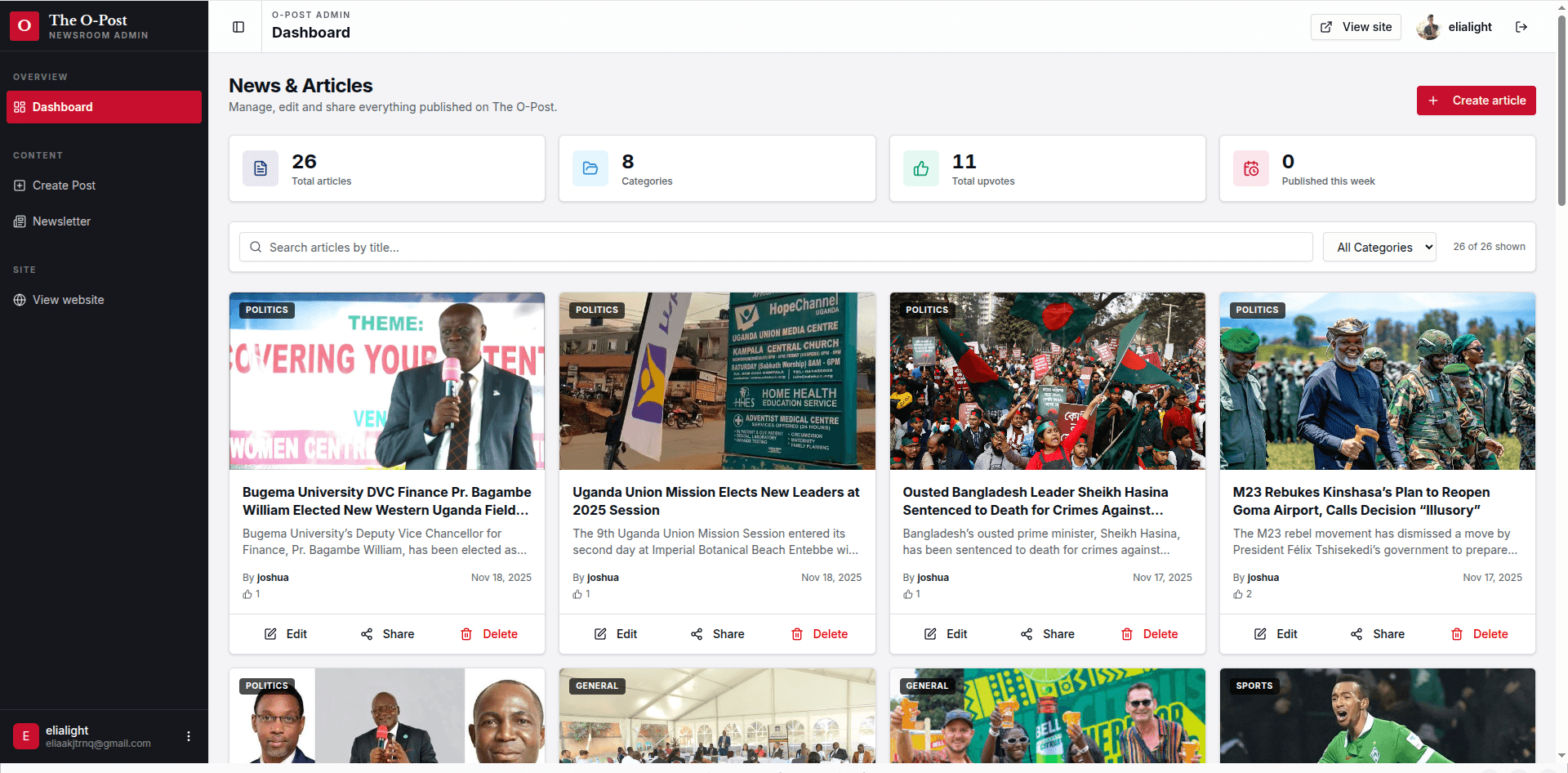
Task: Click upvote icon on Sheikh Hasina article
Action: tap(908, 594)
